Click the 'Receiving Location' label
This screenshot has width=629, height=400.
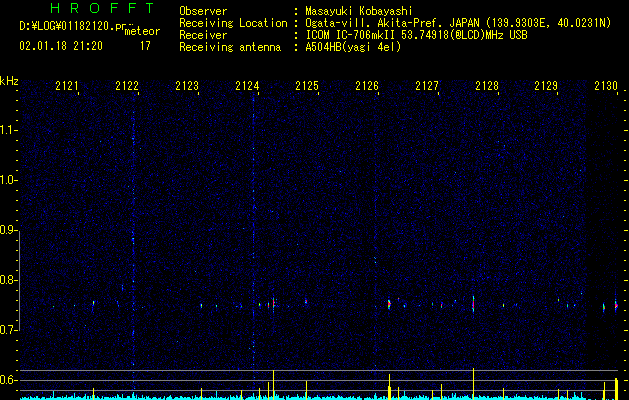[233, 23]
